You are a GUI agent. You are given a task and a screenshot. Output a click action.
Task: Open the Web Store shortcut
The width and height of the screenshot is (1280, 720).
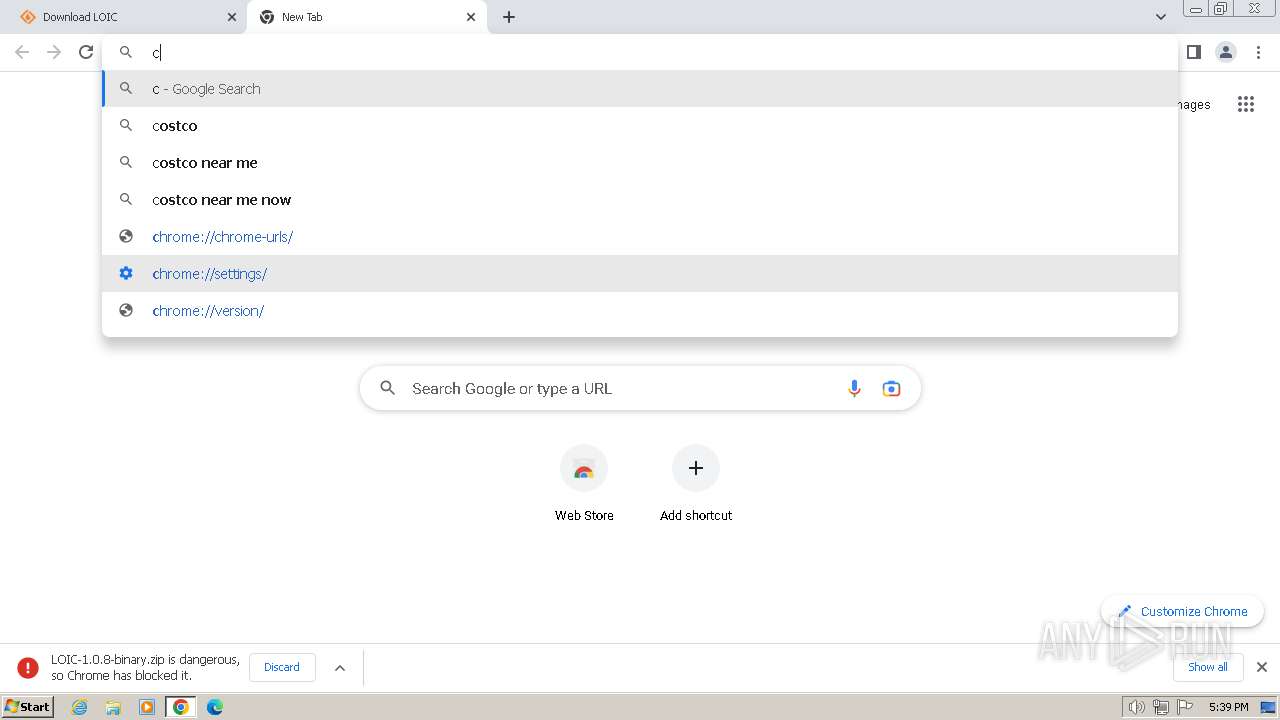click(x=584, y=483)
